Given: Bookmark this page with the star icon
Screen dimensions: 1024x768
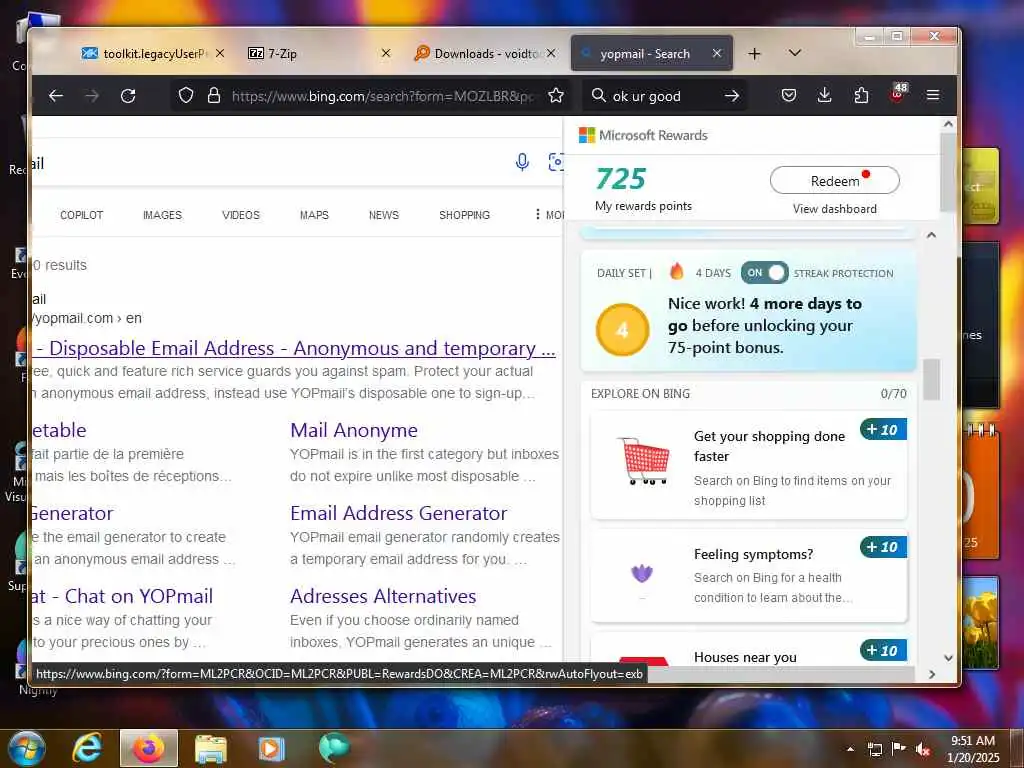Looking at the screenshot, I should pos(556,96).
